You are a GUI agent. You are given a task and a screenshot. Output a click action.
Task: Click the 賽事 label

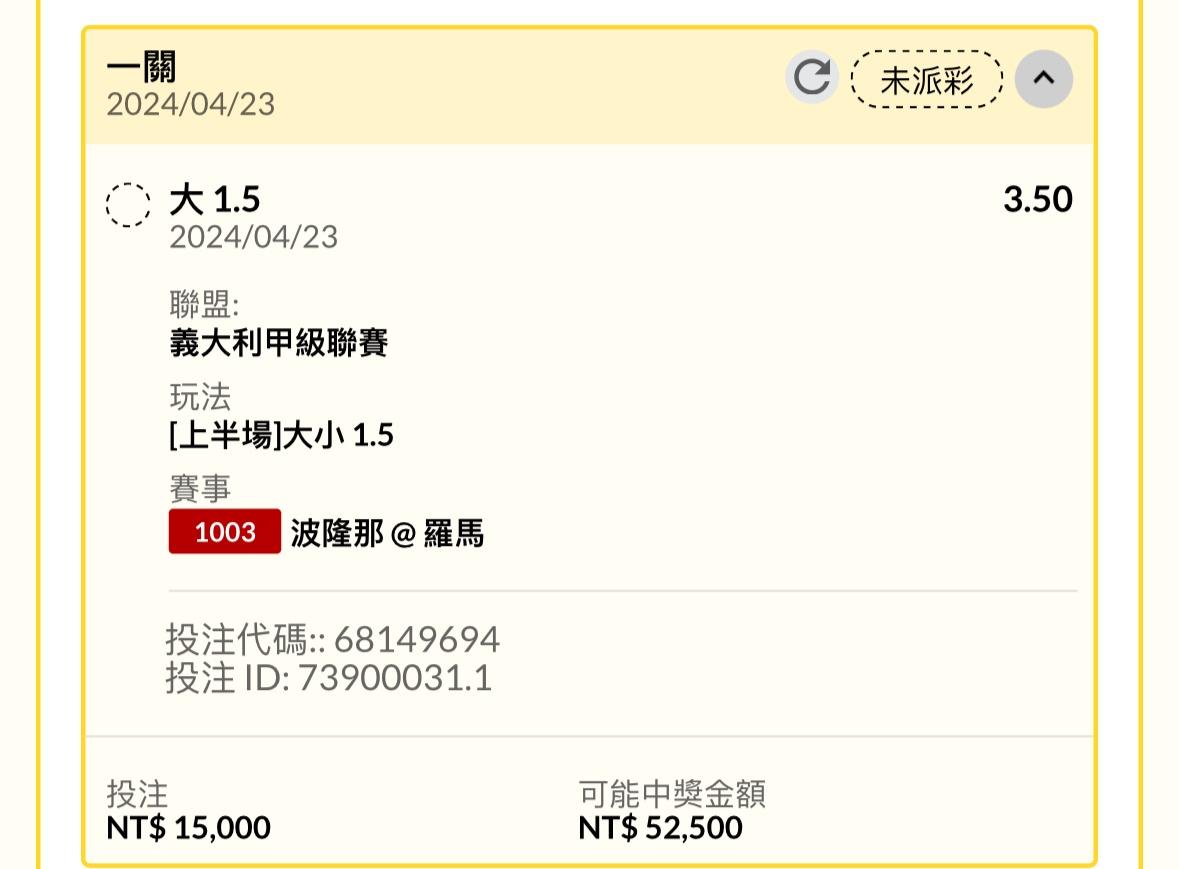200,489
